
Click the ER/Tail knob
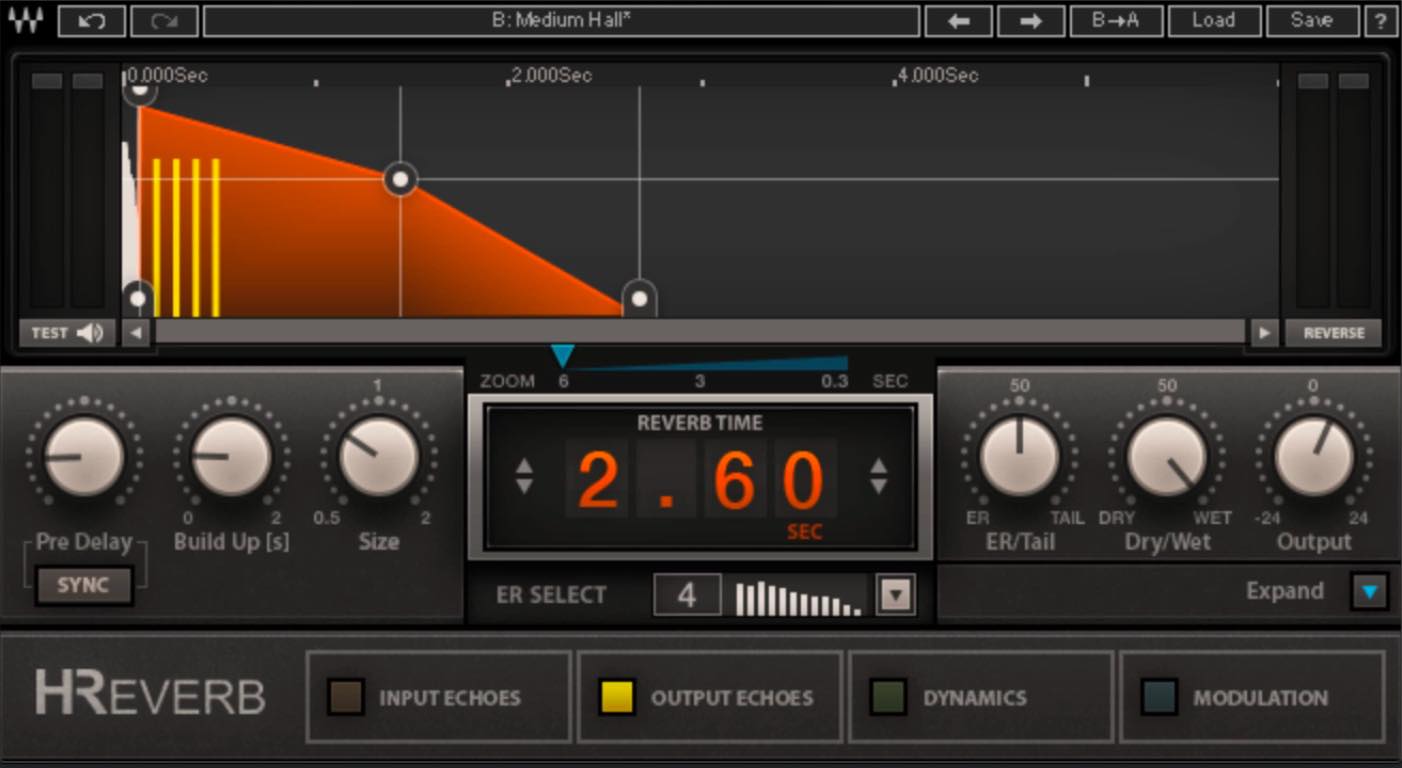1019,456
